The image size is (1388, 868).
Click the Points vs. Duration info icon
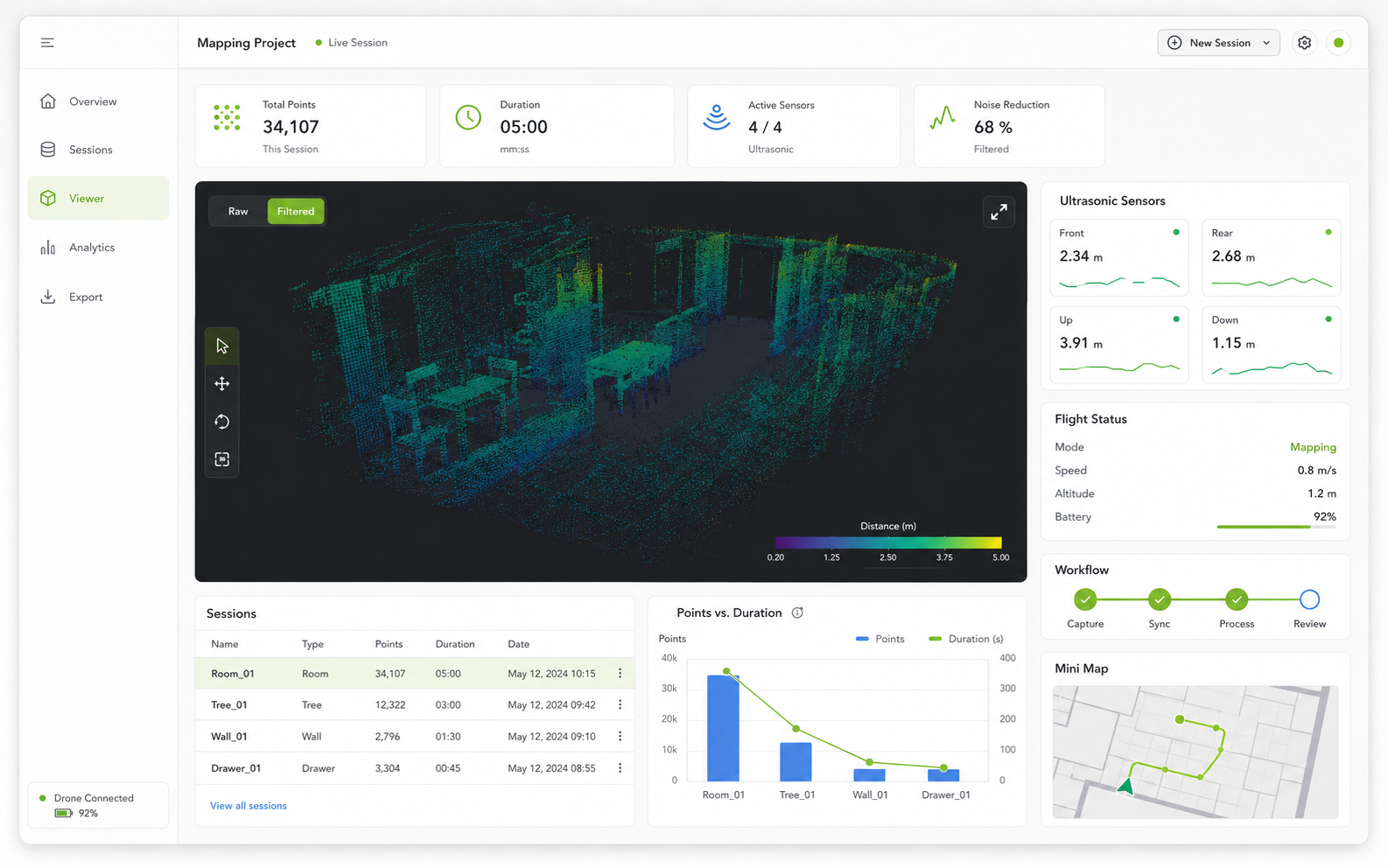pyautogui.click(x=797, y=612)
